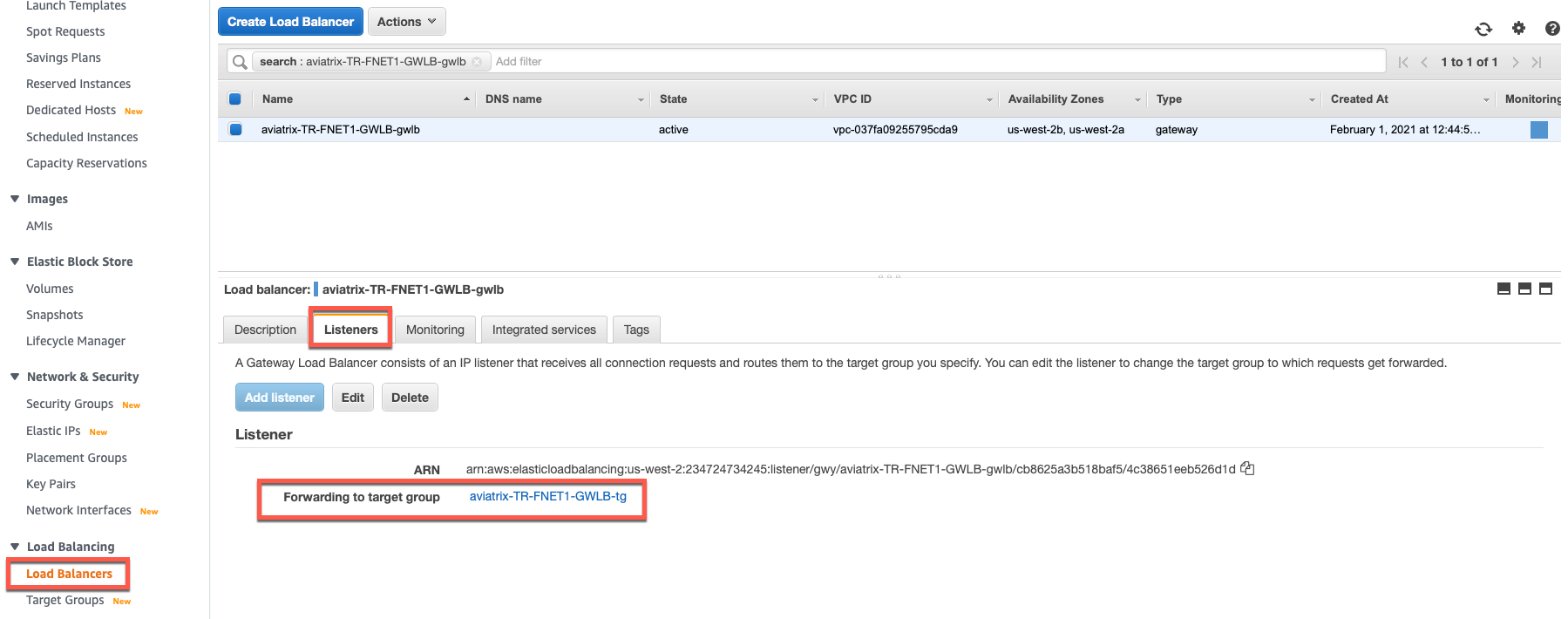
Task: Minimize the details pane to bottom
Action: point(1504,289)
